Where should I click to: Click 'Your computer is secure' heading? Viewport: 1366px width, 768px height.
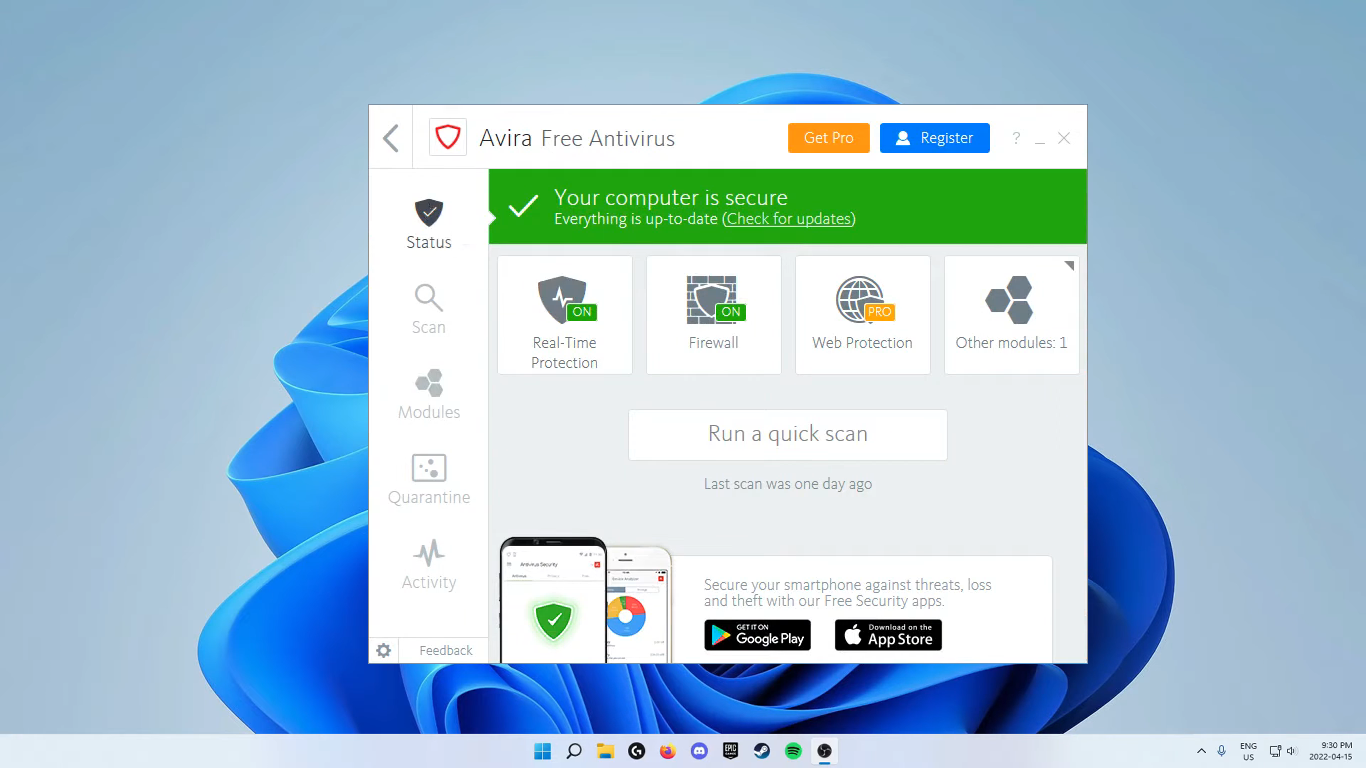pyautogui.click(x=671, y=197)
